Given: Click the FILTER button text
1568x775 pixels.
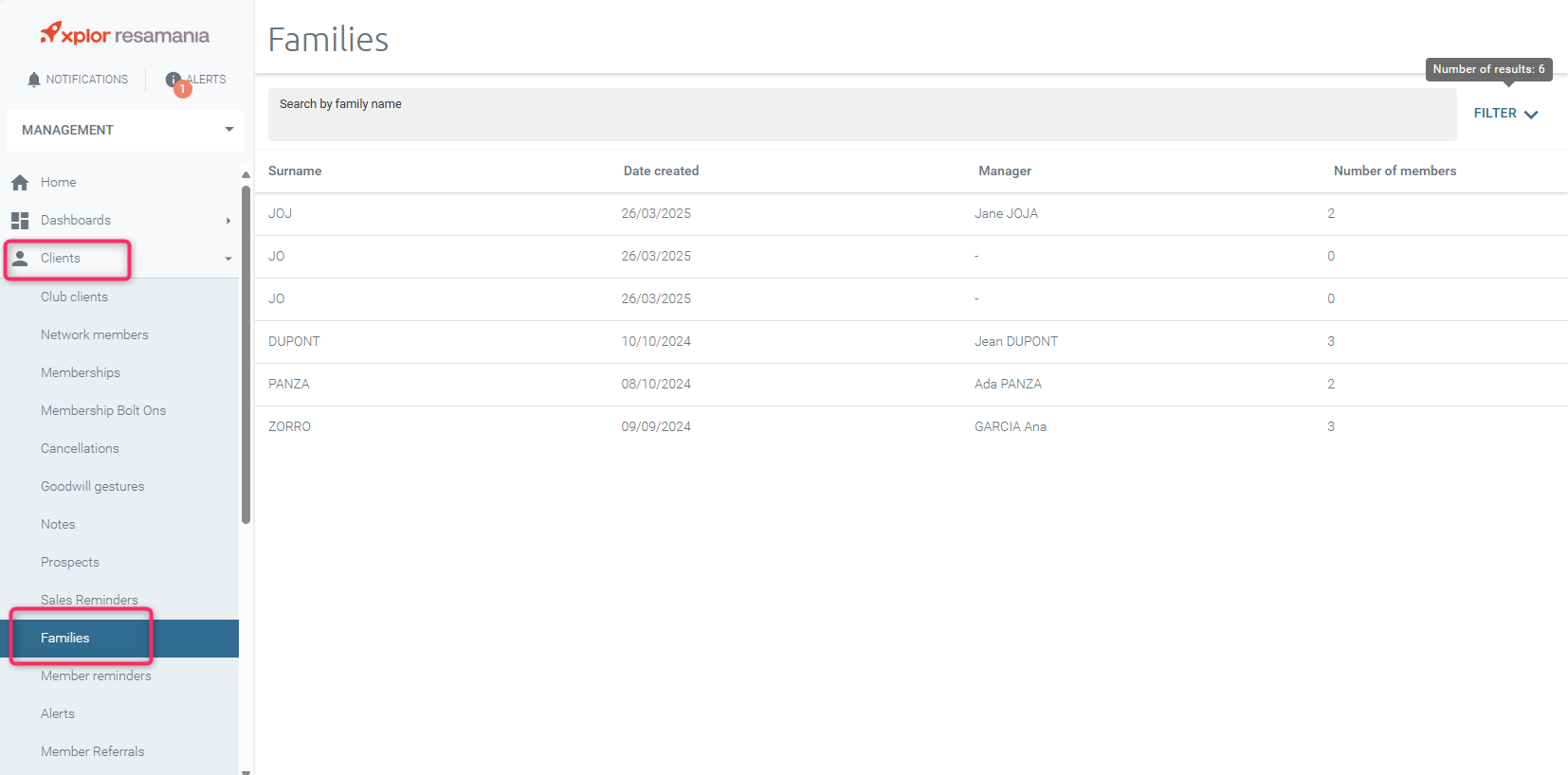Looking at the screenshot, I should click(1495, 113).
